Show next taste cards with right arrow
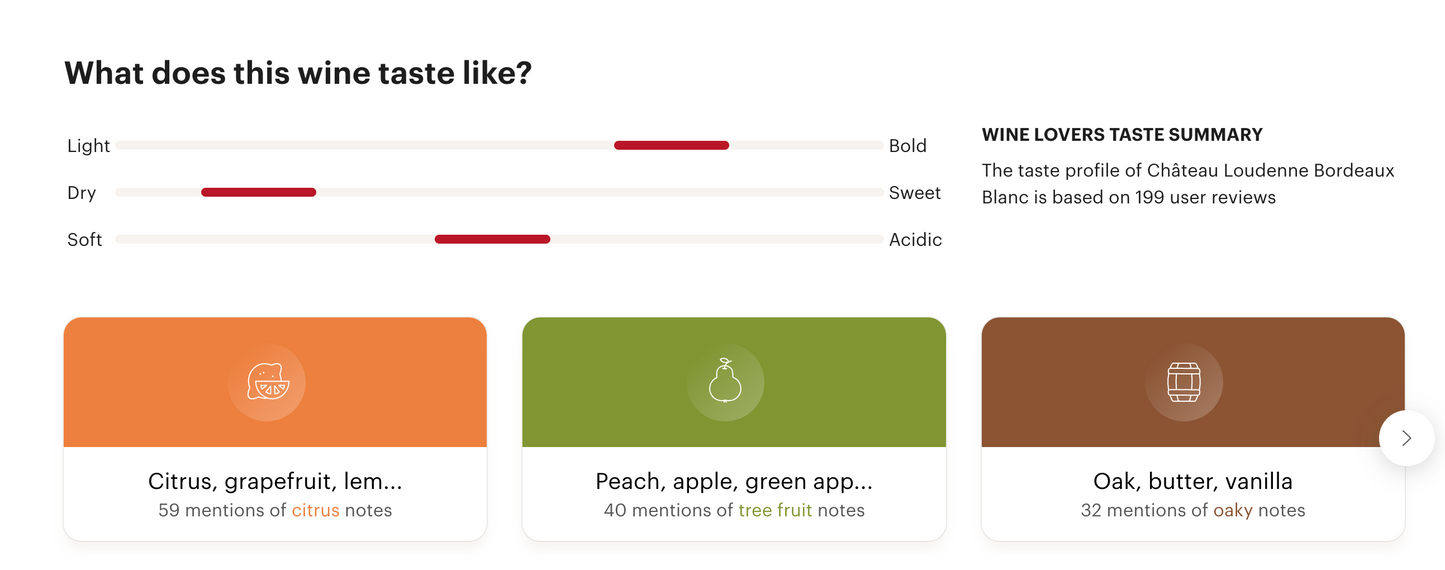Viewport: 1445px width, 570px height. click(1406, 438)
